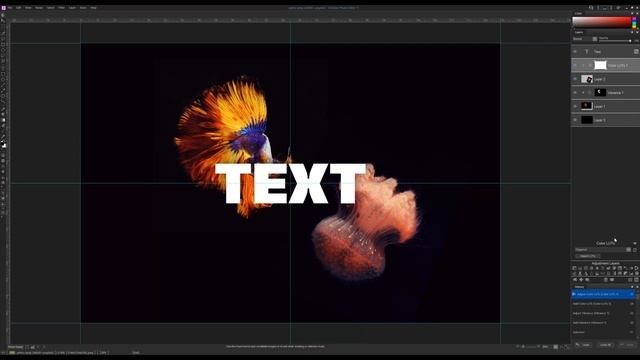Click the T icon on the Text layer
The image size is (640, 360).
[587, 52]
